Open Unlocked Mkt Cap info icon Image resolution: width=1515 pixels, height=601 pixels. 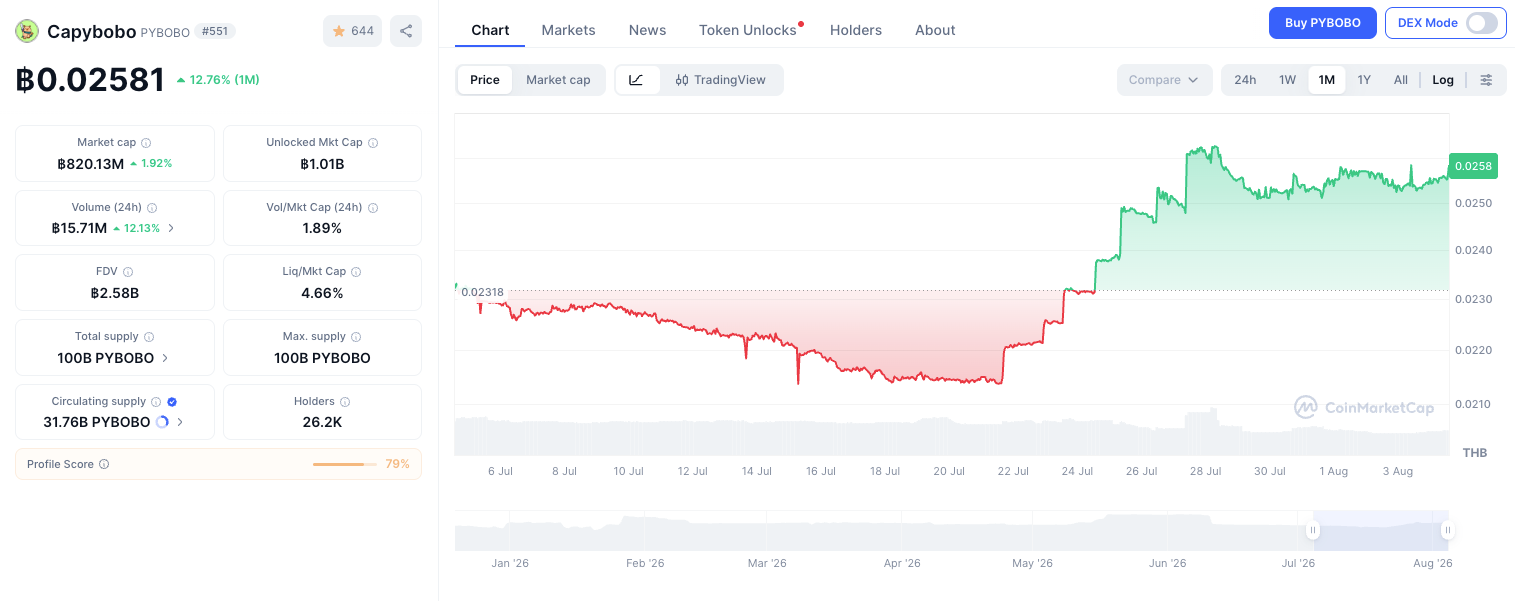pos(373,143)
